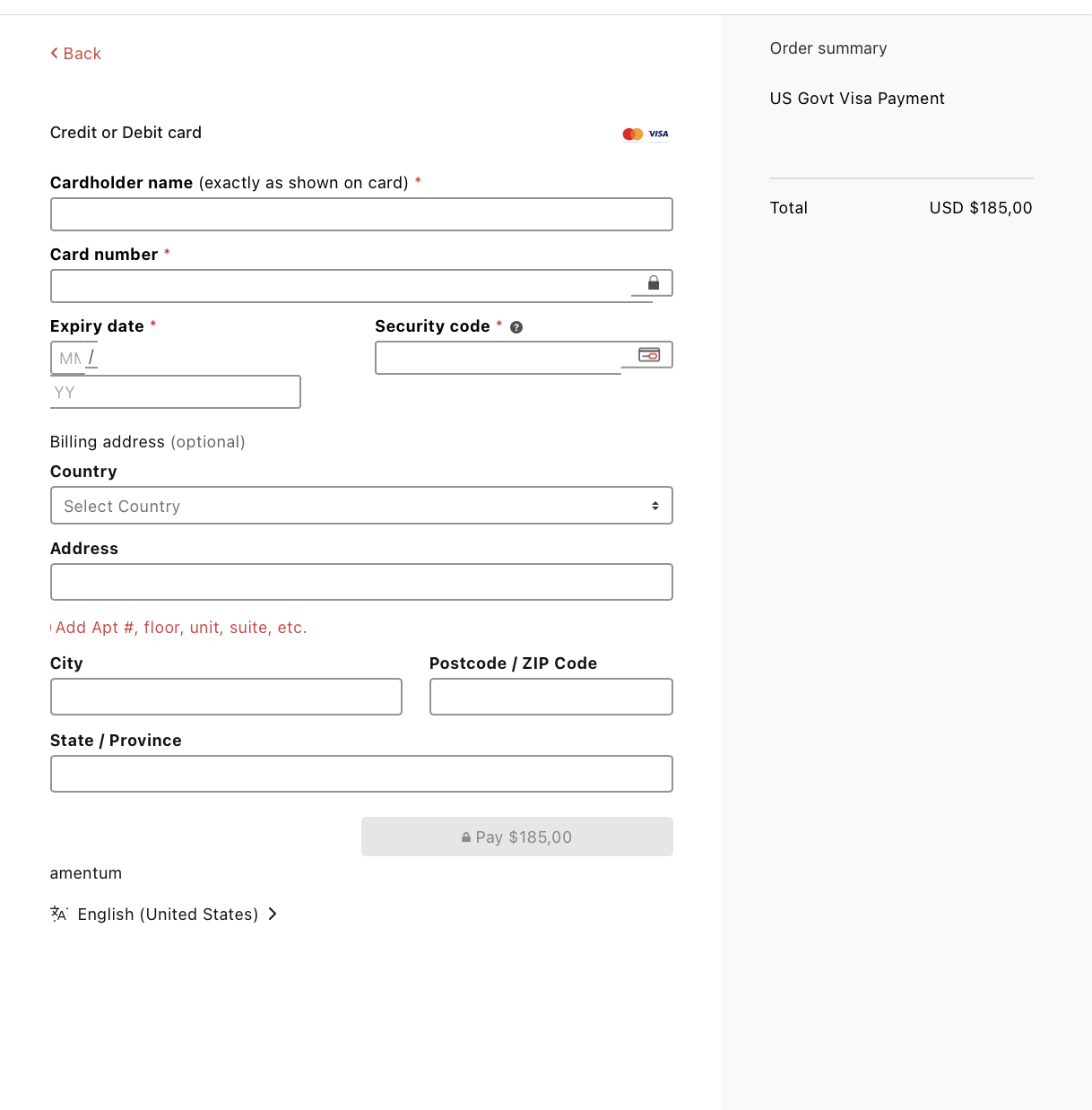Click the card CVV icon in Security code field
The image size is (1092, 1110).
(x=649, y=355)
